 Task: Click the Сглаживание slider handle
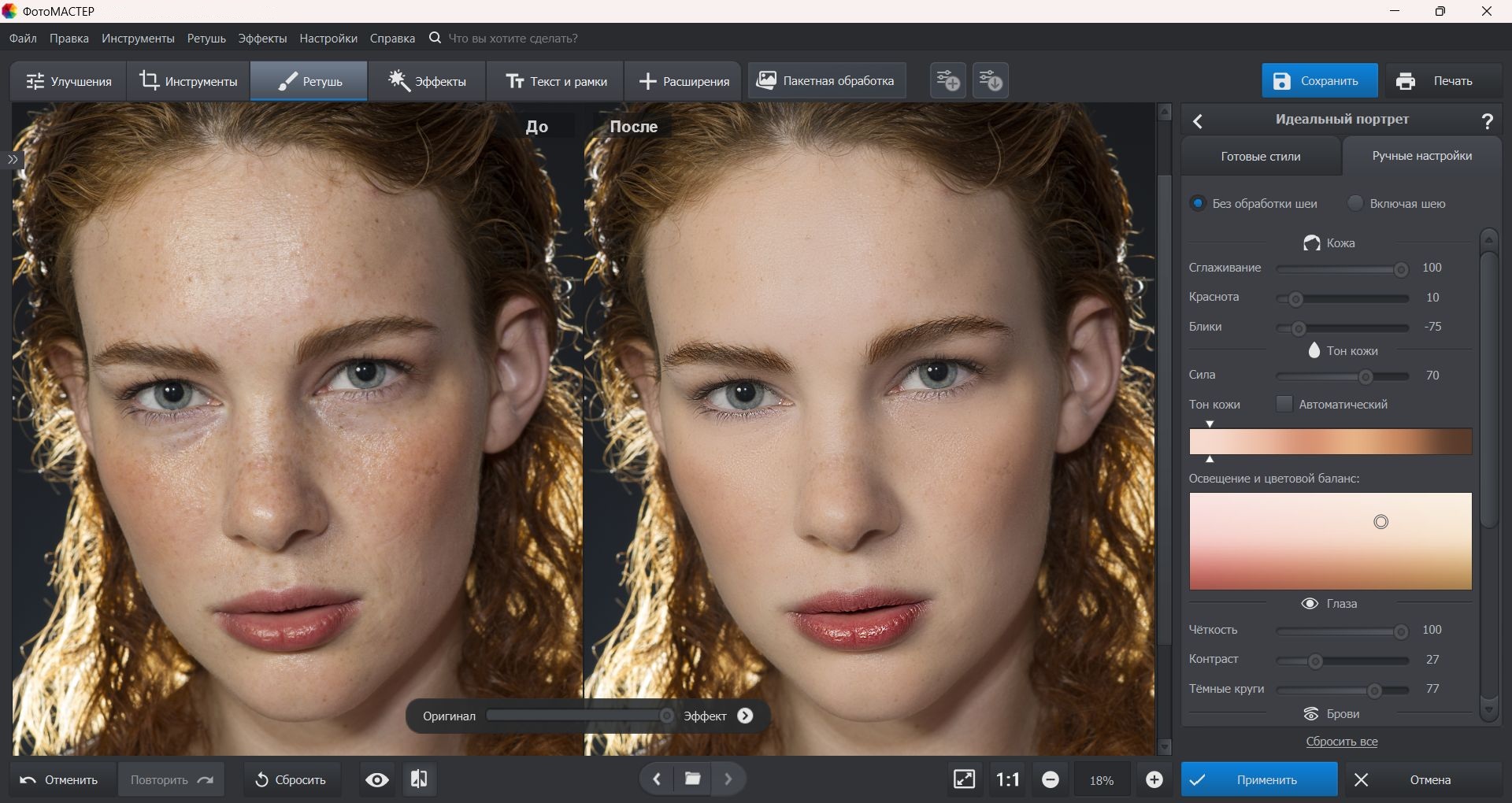click(1400, 269)
